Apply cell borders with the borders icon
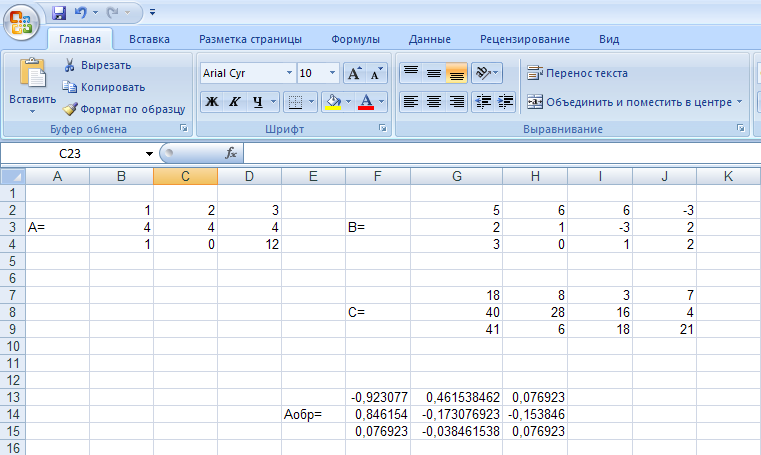 (295, 102)
